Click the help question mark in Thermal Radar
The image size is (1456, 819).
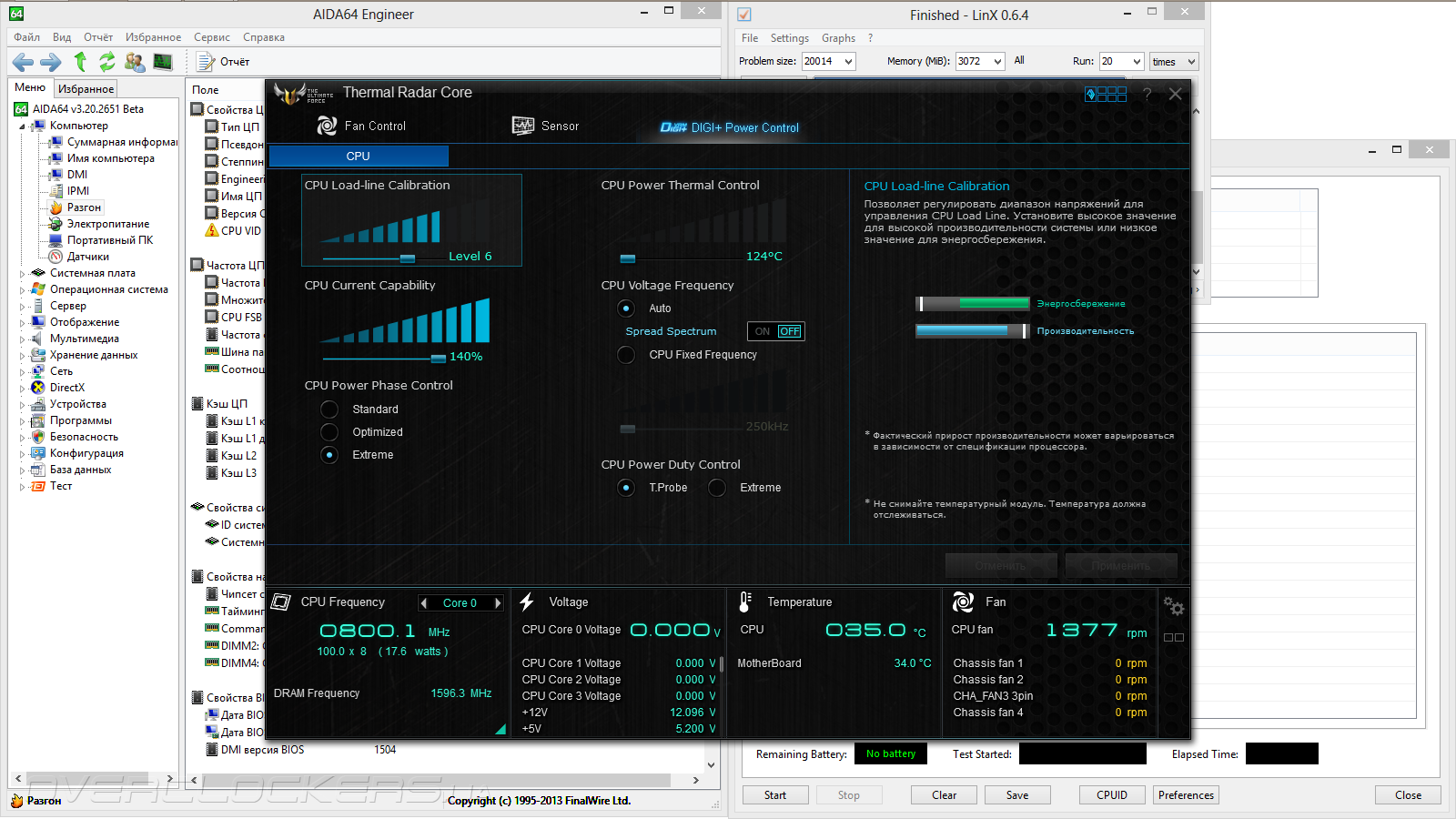pyautogui.click(x=1147, y=95)
